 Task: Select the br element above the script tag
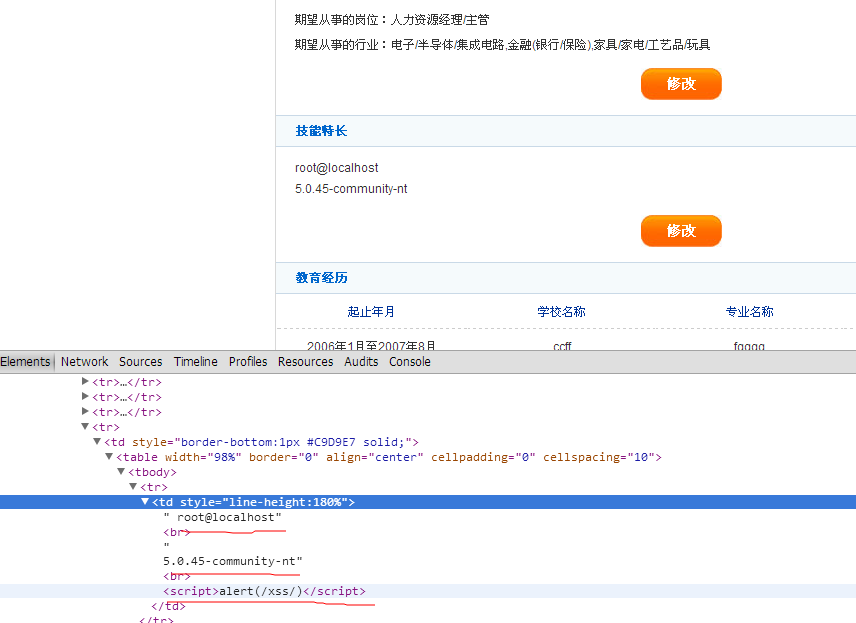coord(176,576)
